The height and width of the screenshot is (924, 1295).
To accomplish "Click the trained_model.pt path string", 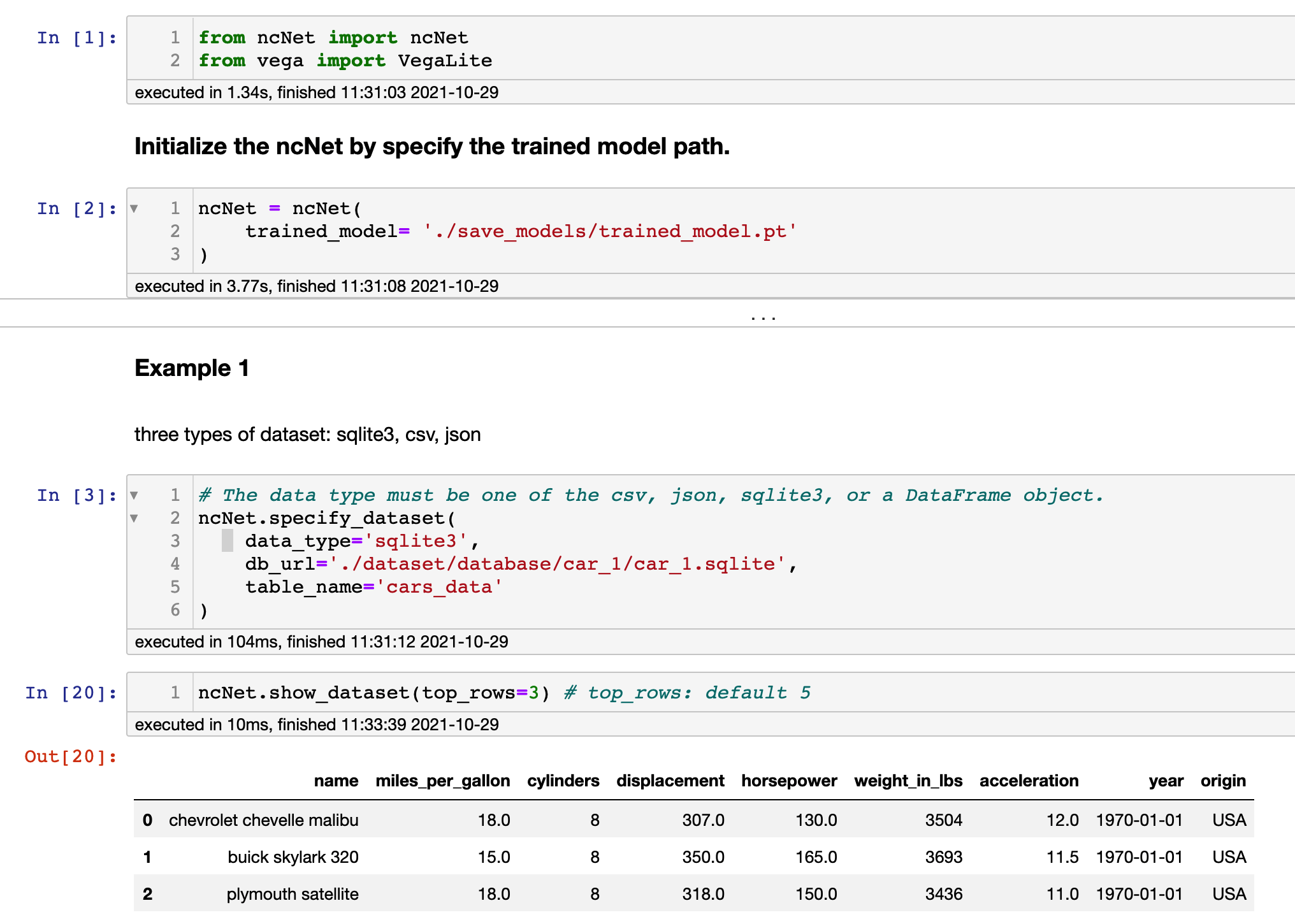I will (610, 231).
